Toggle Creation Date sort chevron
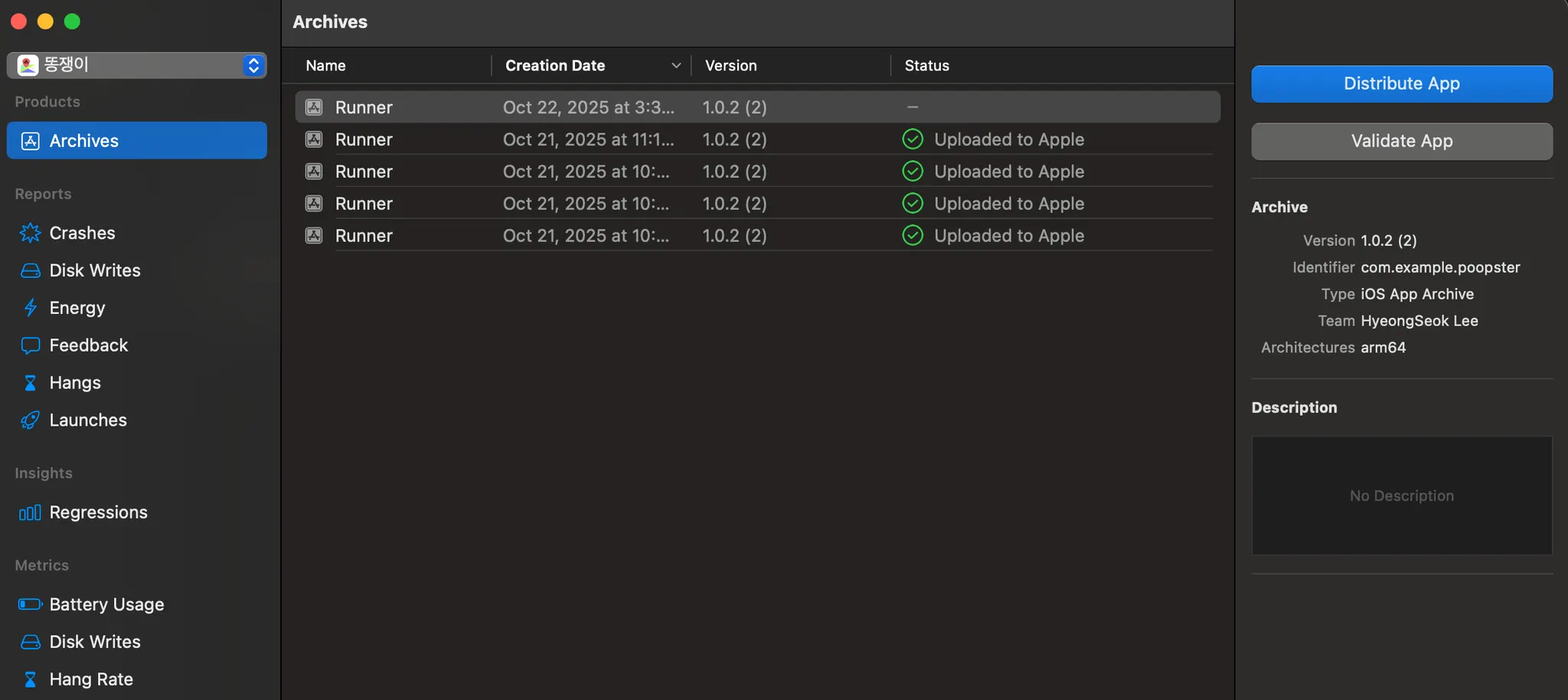The width and height of the screenshot is (1568, 700). pyautogui.click(x=676, y=66)
